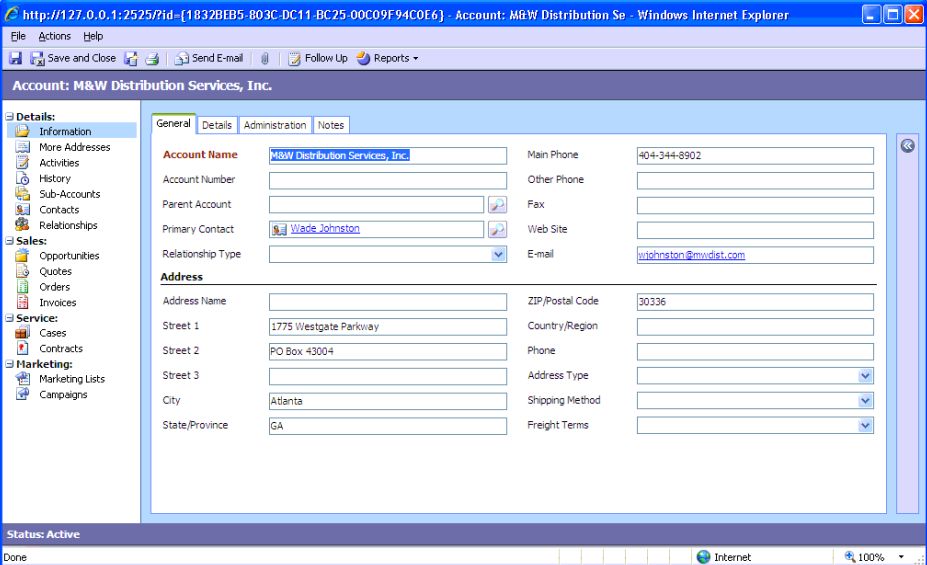Open the Shipping Method dropdown

click(x=865, y=401)
